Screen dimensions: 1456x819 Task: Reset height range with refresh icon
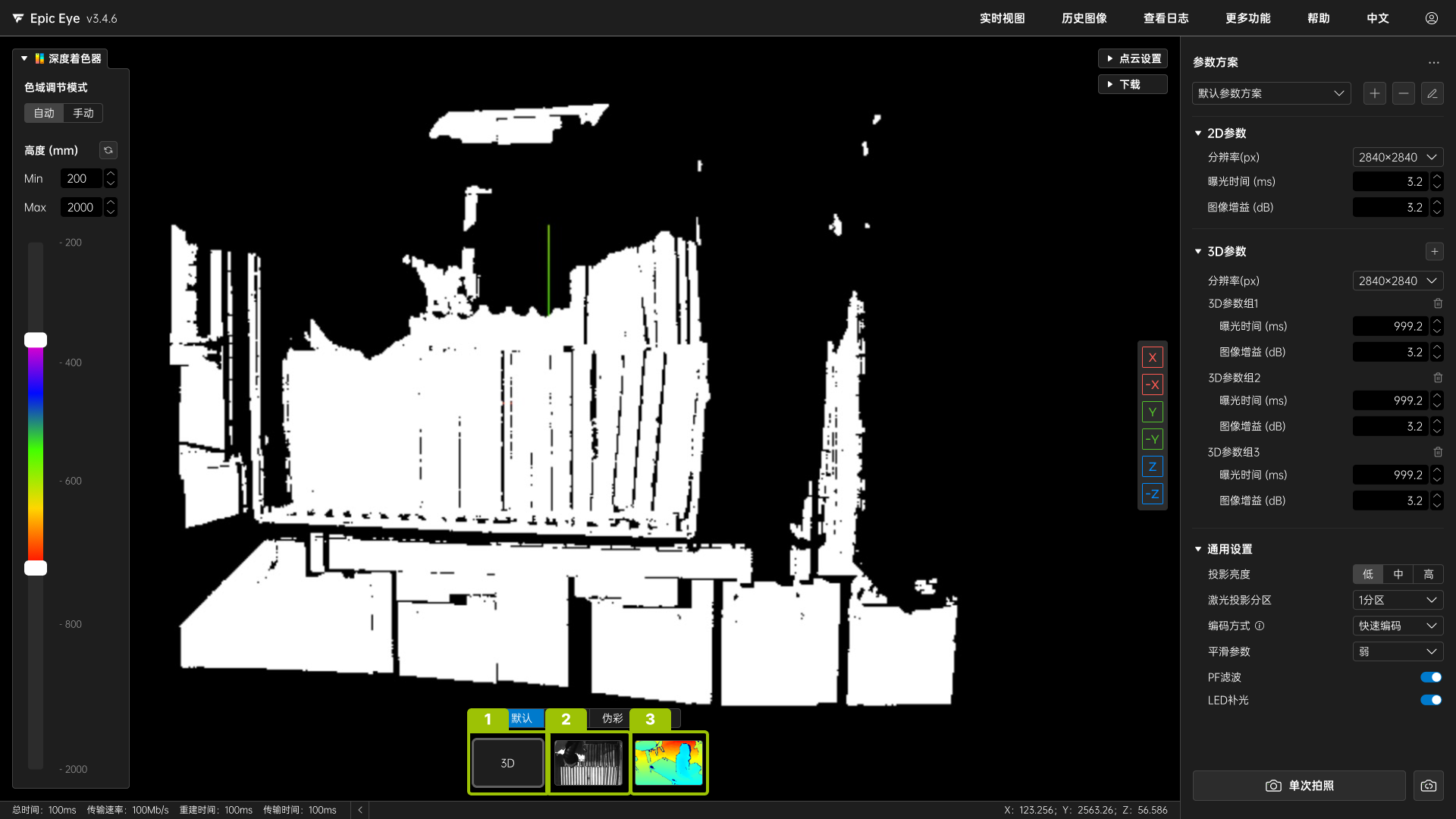[x=108, y=150]
